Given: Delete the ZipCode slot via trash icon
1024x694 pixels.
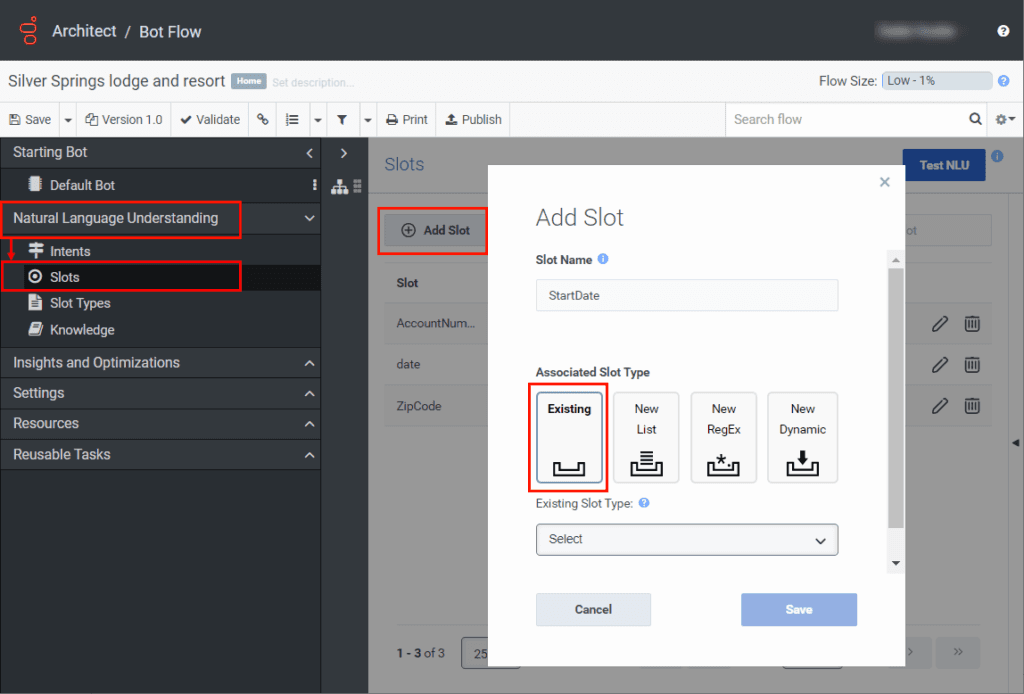Looking at the screenshot, I should click(x=971, y=406).
